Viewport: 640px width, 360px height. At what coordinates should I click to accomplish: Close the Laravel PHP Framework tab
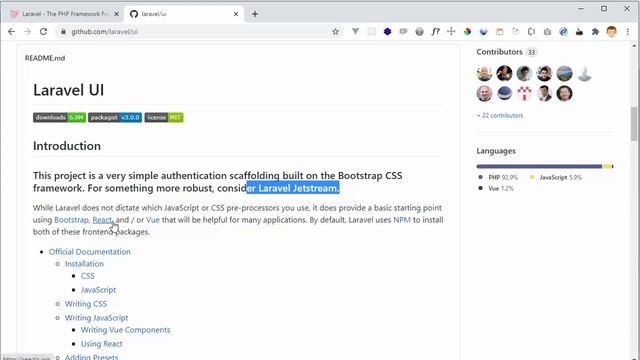[x=116, y=14]
